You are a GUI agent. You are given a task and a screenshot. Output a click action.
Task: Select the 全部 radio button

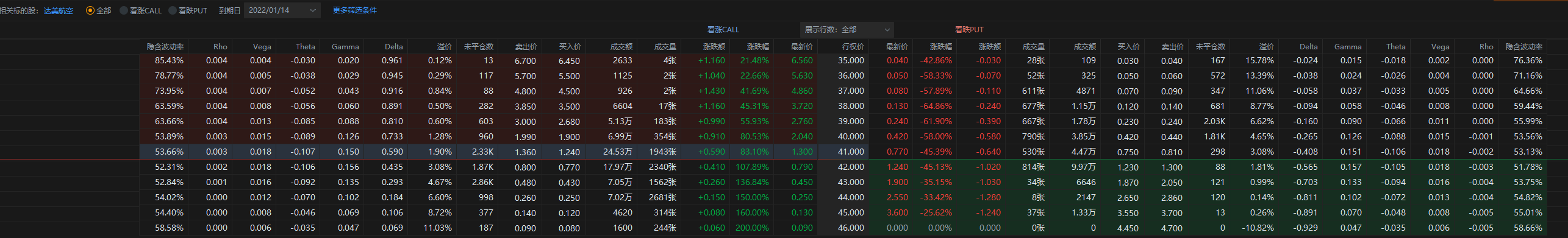pos(90,10)
